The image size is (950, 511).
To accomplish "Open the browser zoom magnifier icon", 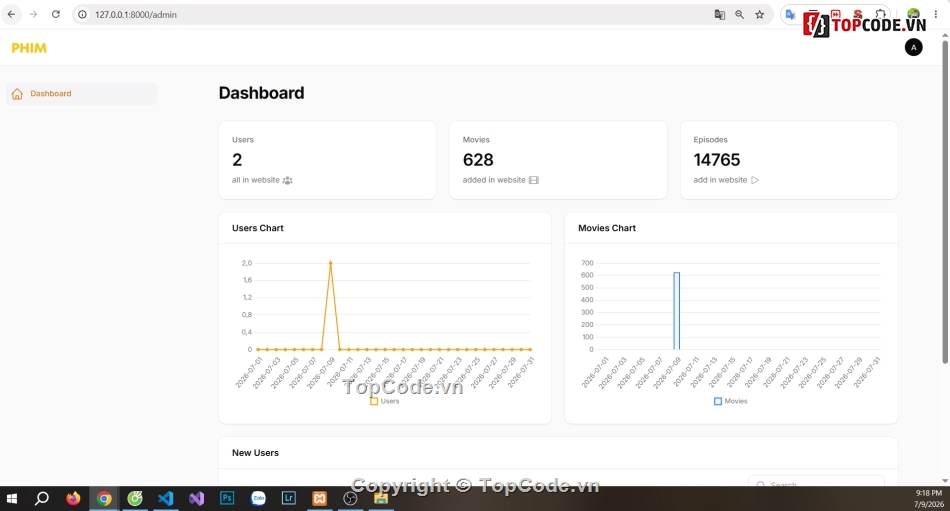I will [x=739, y=15].
